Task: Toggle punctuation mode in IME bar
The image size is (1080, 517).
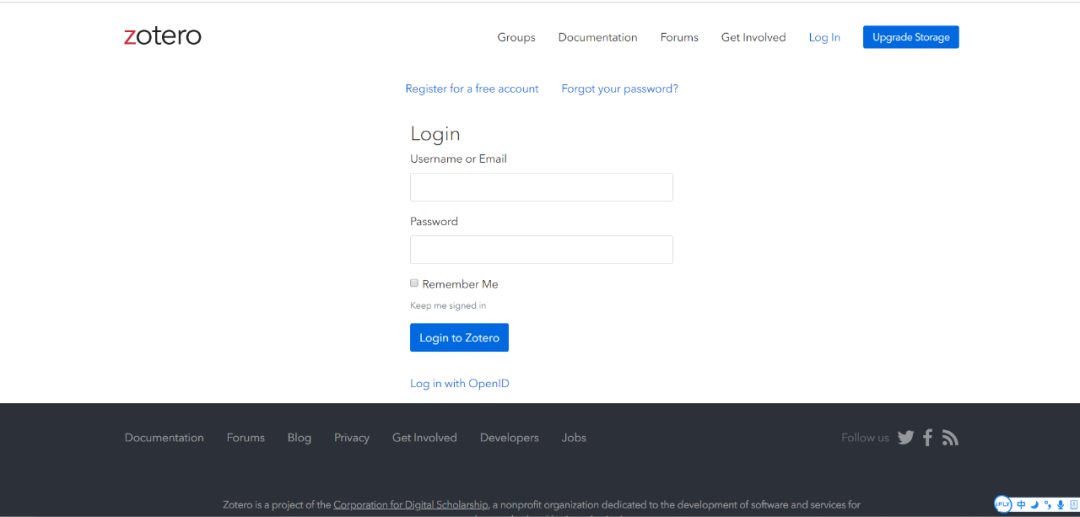Action: coord(1048,505)
